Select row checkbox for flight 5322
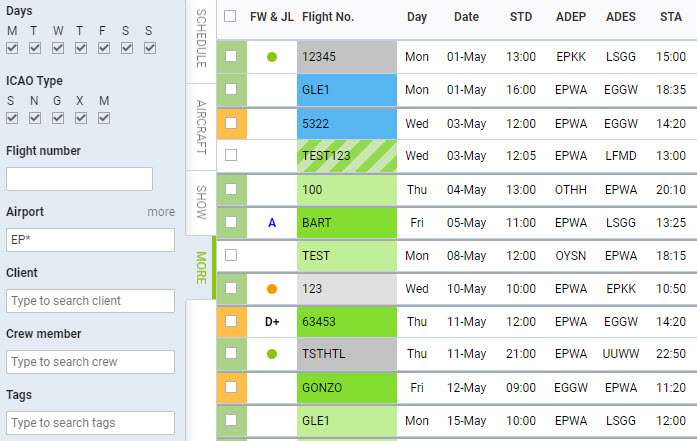Image resolution: width=697 pixels, height=441 pixels. tap(231, 123)
